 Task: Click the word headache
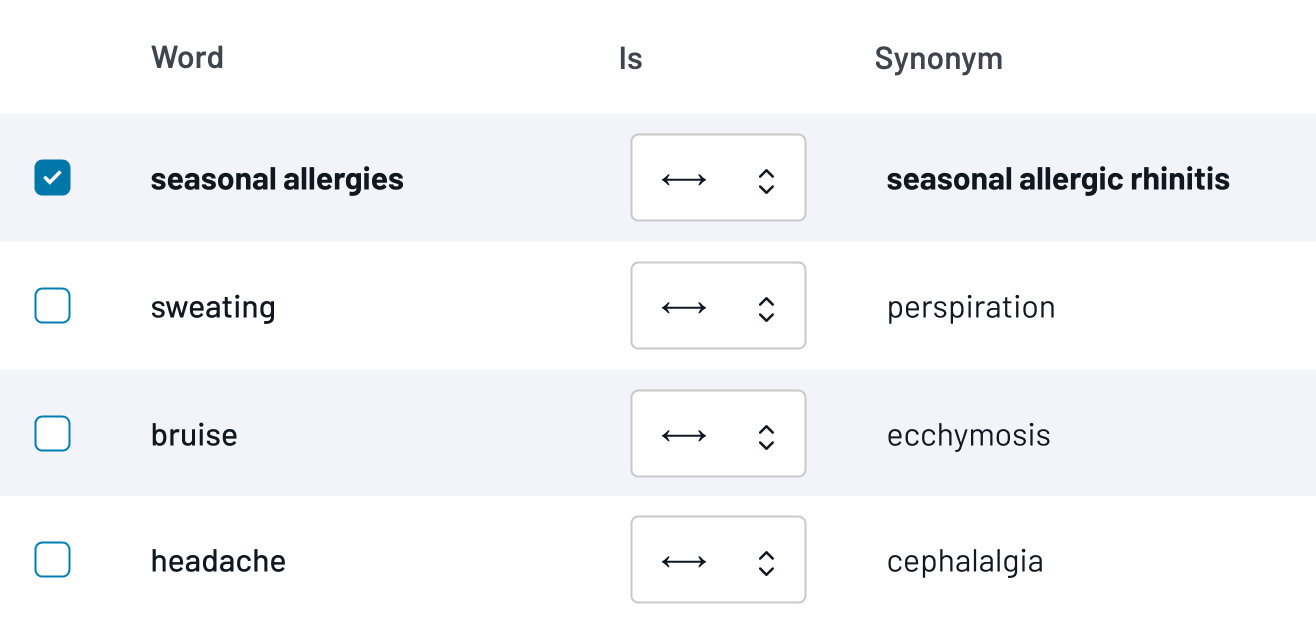tap(218, 561)
